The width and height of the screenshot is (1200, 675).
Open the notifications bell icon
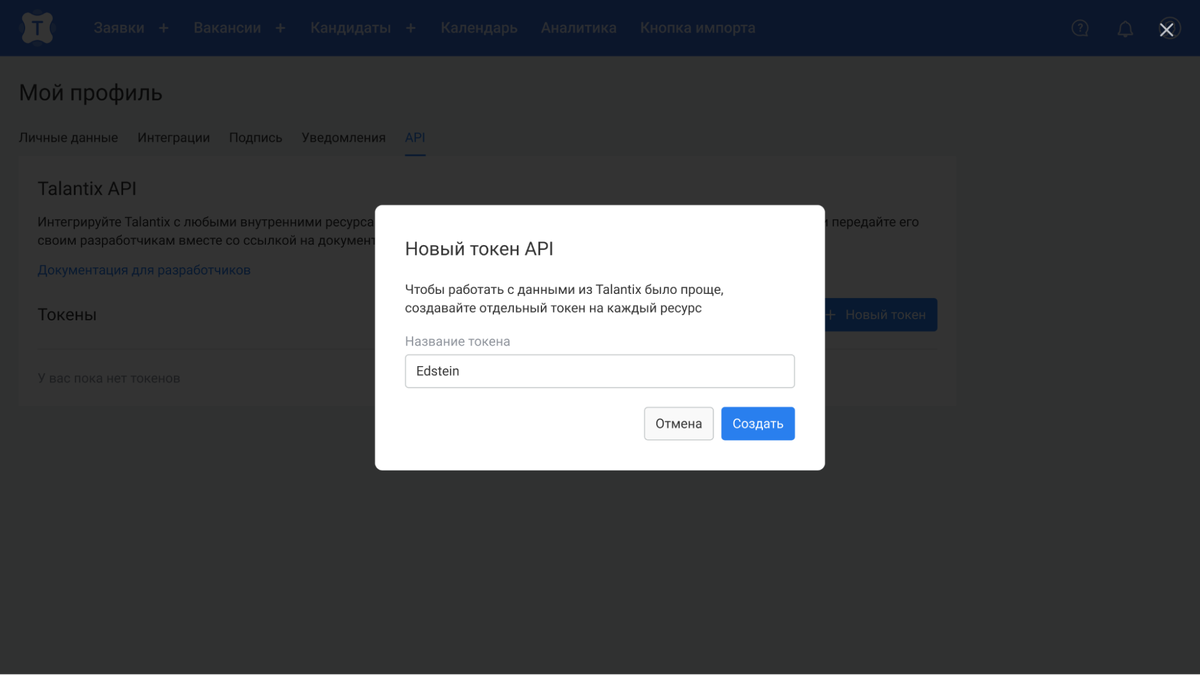coord(1125,28)
